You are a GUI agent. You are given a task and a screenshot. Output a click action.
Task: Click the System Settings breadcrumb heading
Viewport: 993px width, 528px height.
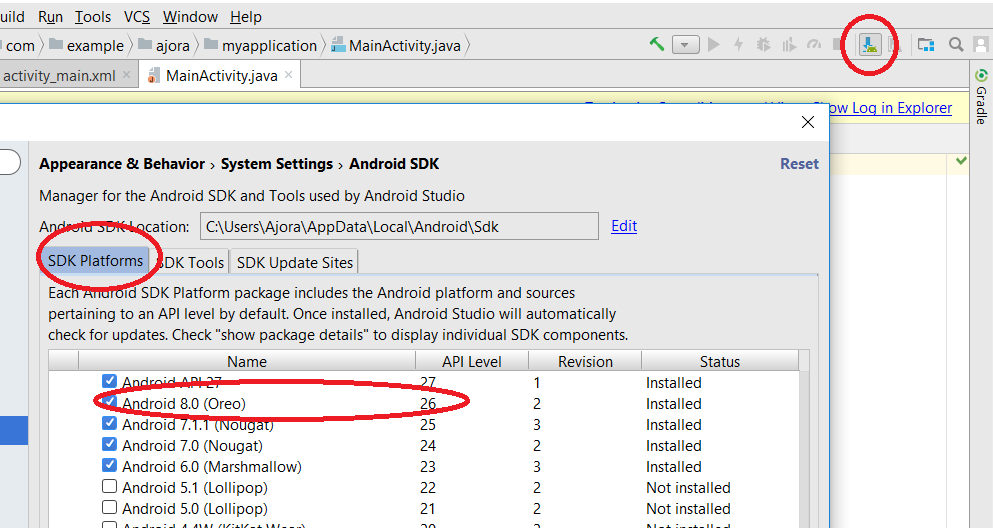(277, 164)
